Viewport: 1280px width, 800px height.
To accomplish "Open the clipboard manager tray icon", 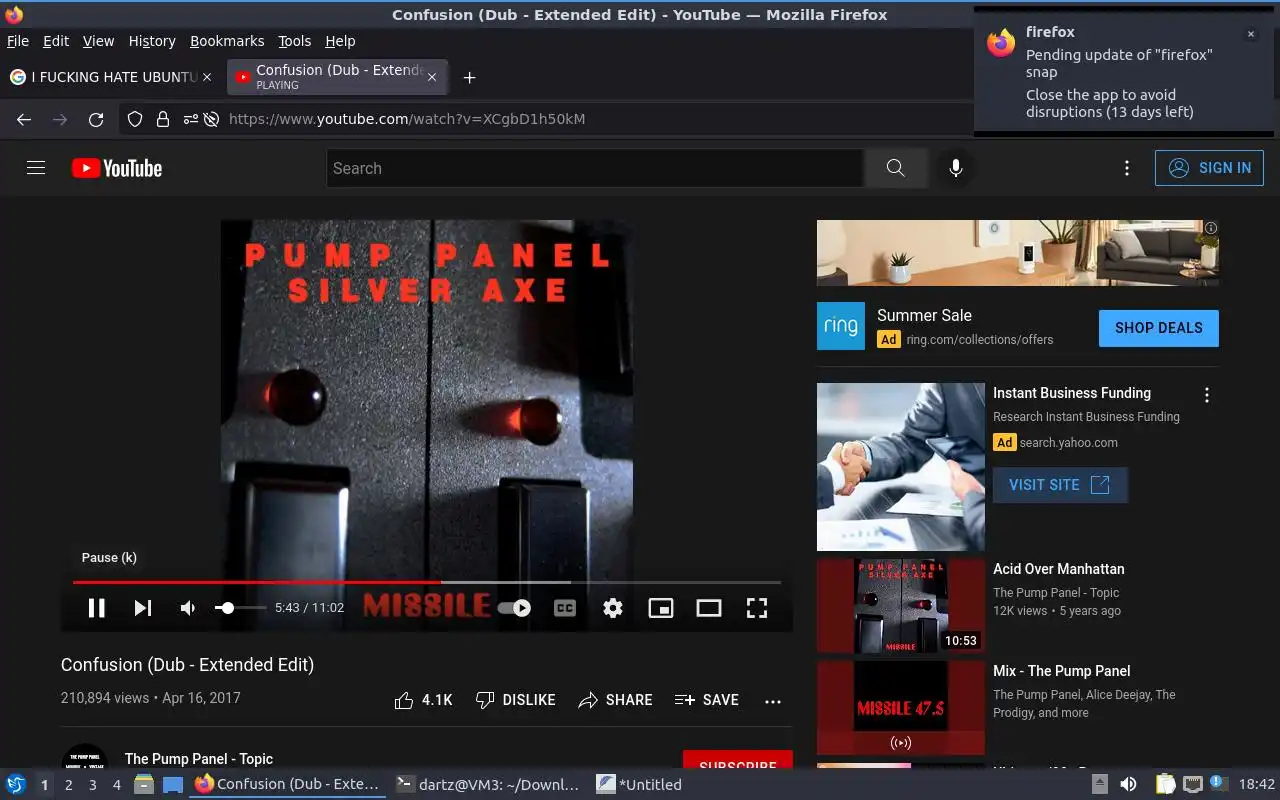I will (1166, 784).
